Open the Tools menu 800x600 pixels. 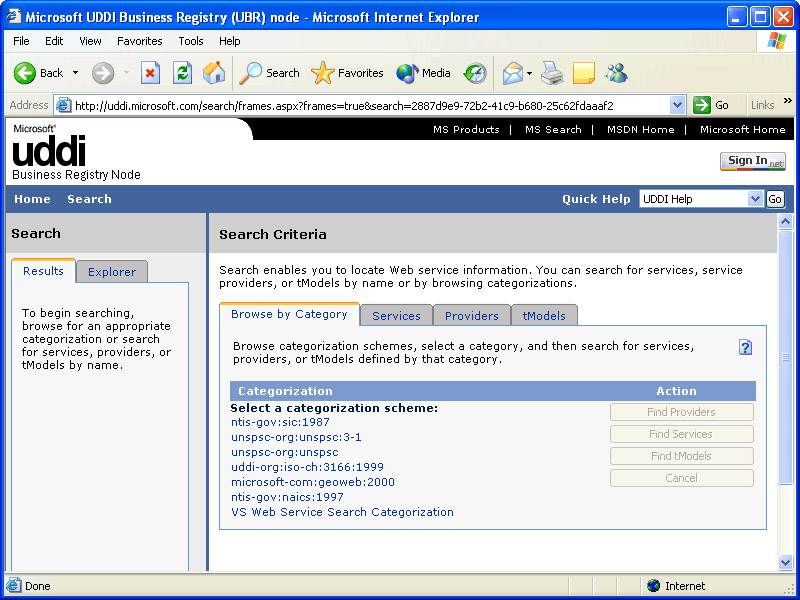[x=191, y=41]
